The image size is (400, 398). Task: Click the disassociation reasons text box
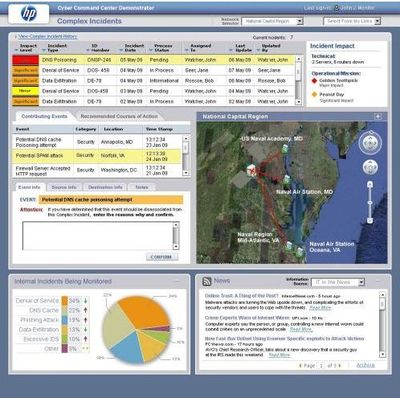[101, 236]
